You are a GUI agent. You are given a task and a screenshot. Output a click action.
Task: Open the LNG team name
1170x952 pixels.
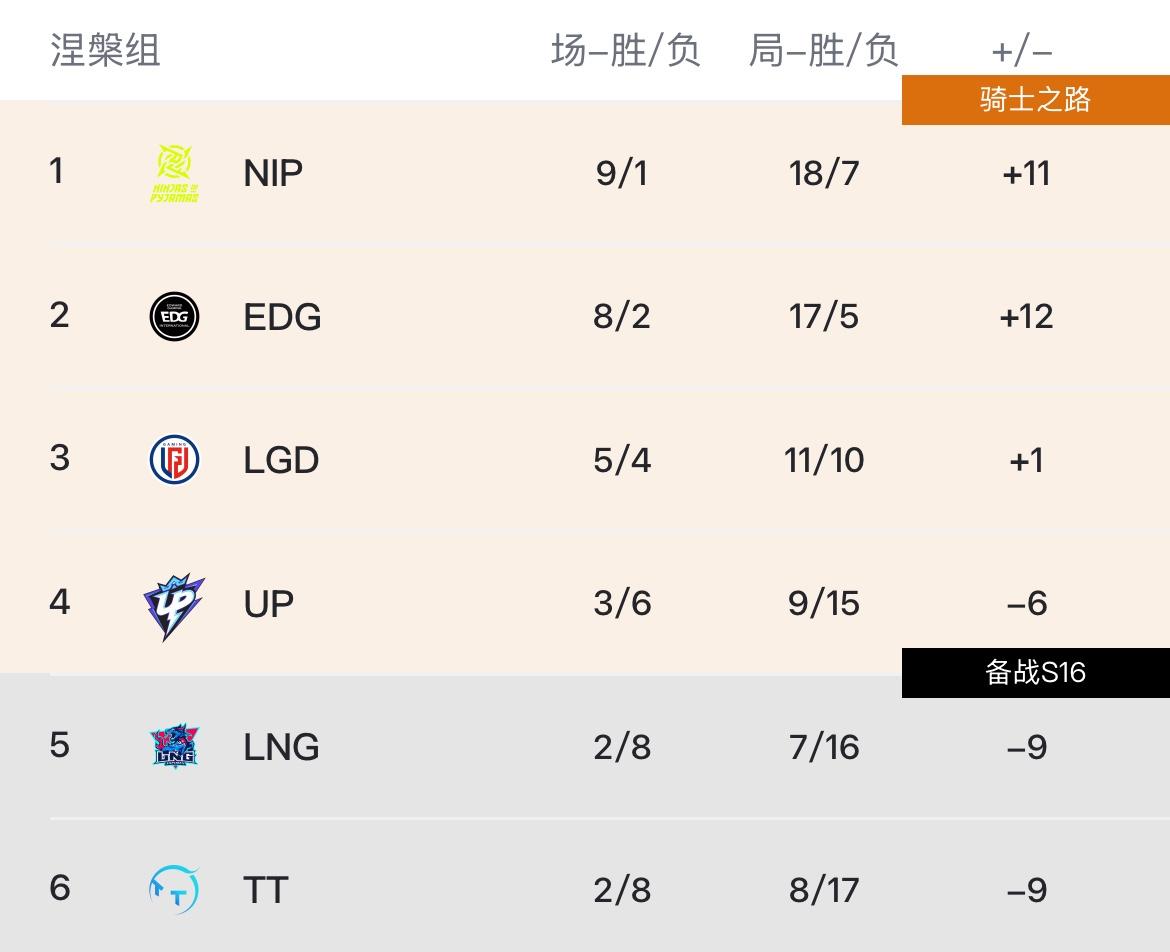tap(281, 747)
